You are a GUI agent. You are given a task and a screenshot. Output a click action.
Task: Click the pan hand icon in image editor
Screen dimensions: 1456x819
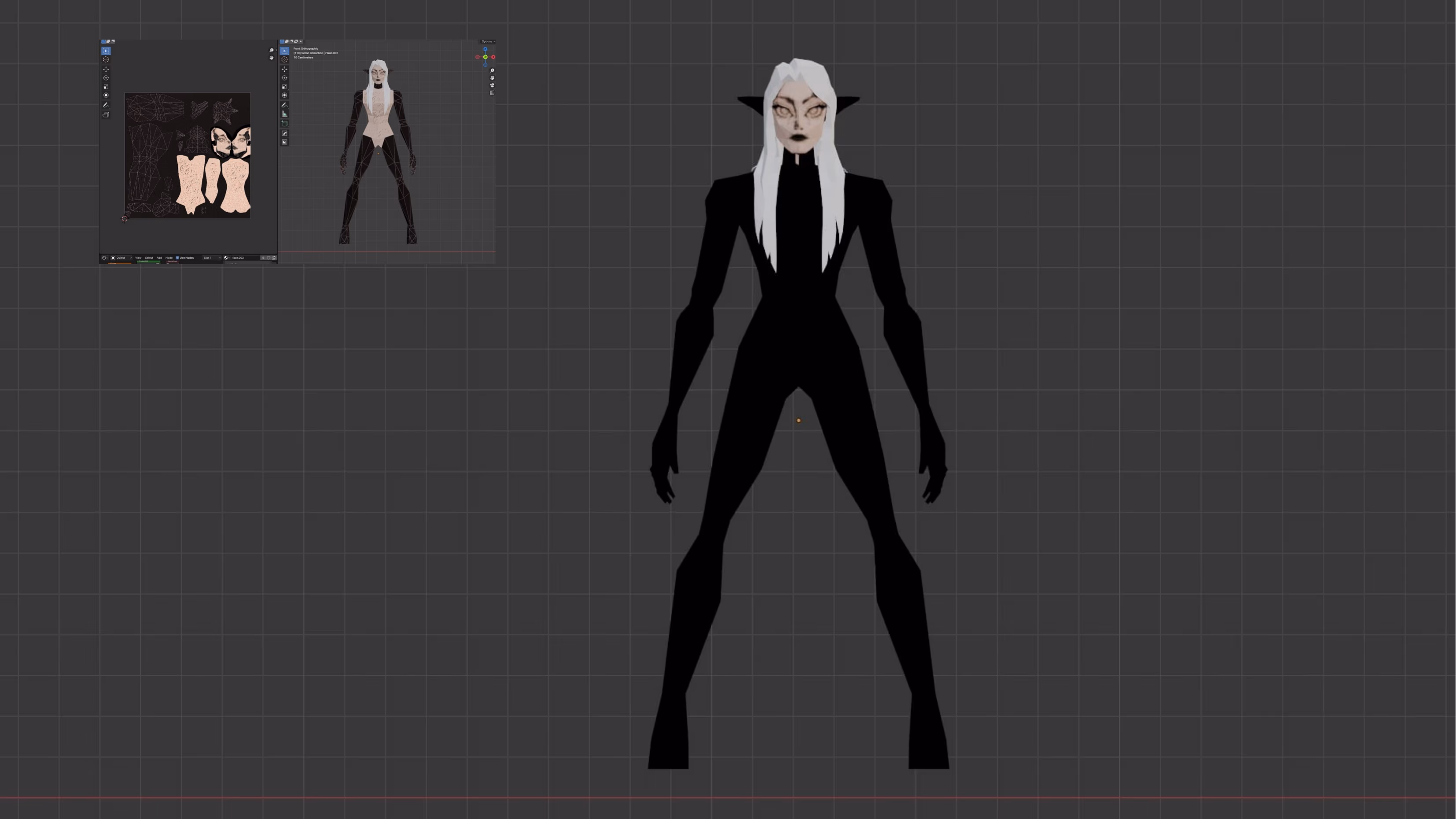click(x=271, y=58)
